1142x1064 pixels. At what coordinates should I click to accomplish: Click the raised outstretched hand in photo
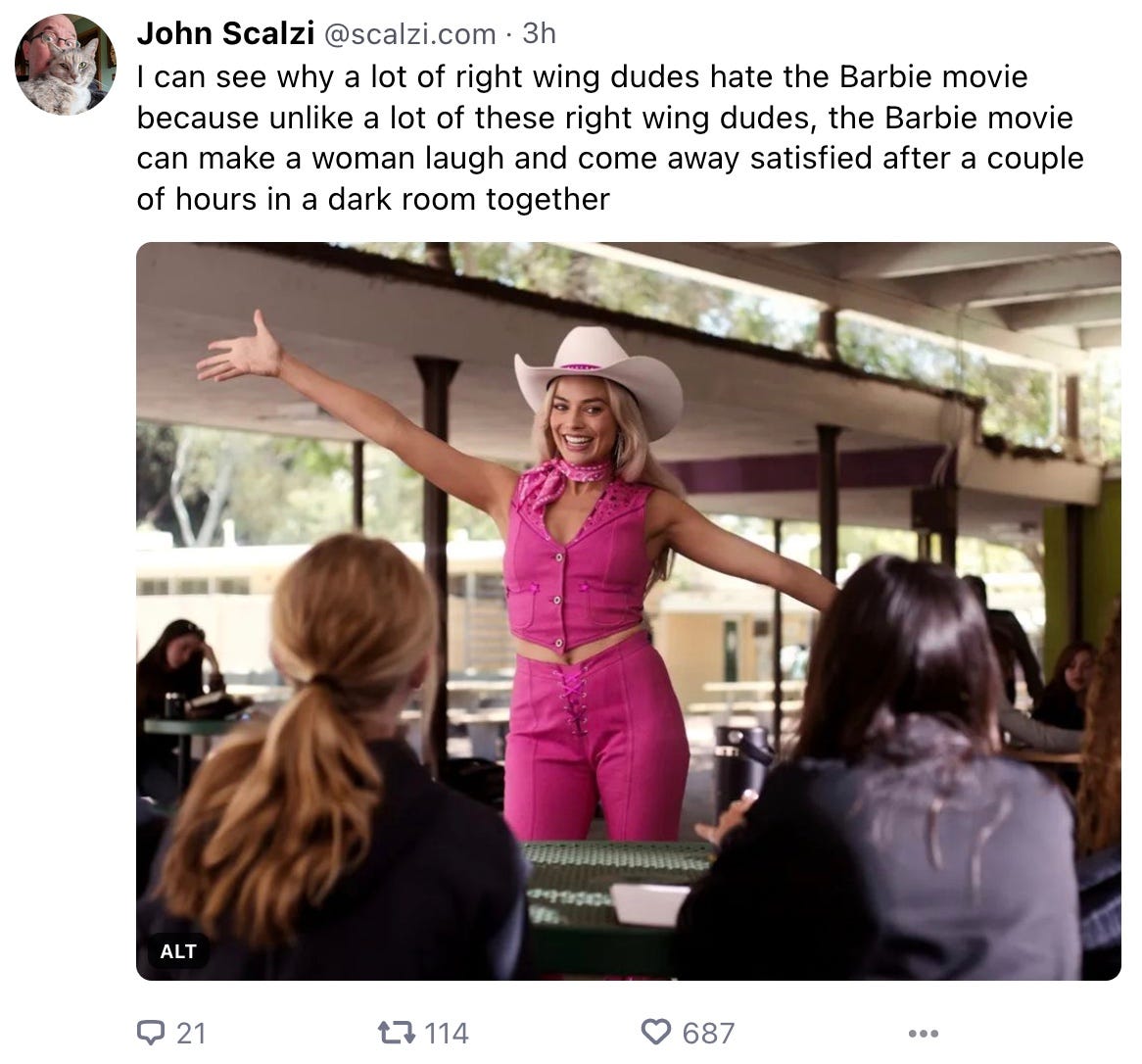tap(240, 350)
